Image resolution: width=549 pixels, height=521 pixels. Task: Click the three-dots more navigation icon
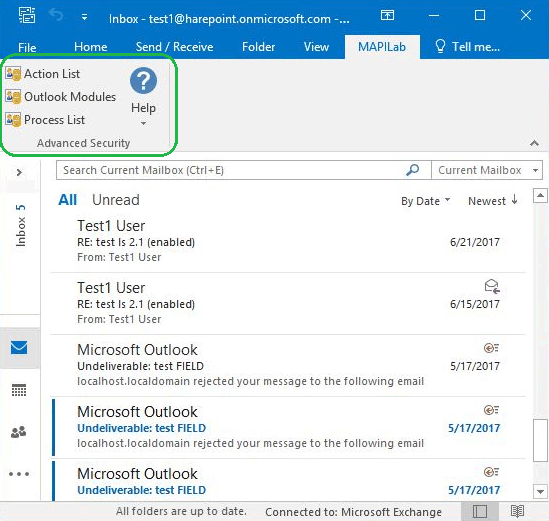point(19,474)
